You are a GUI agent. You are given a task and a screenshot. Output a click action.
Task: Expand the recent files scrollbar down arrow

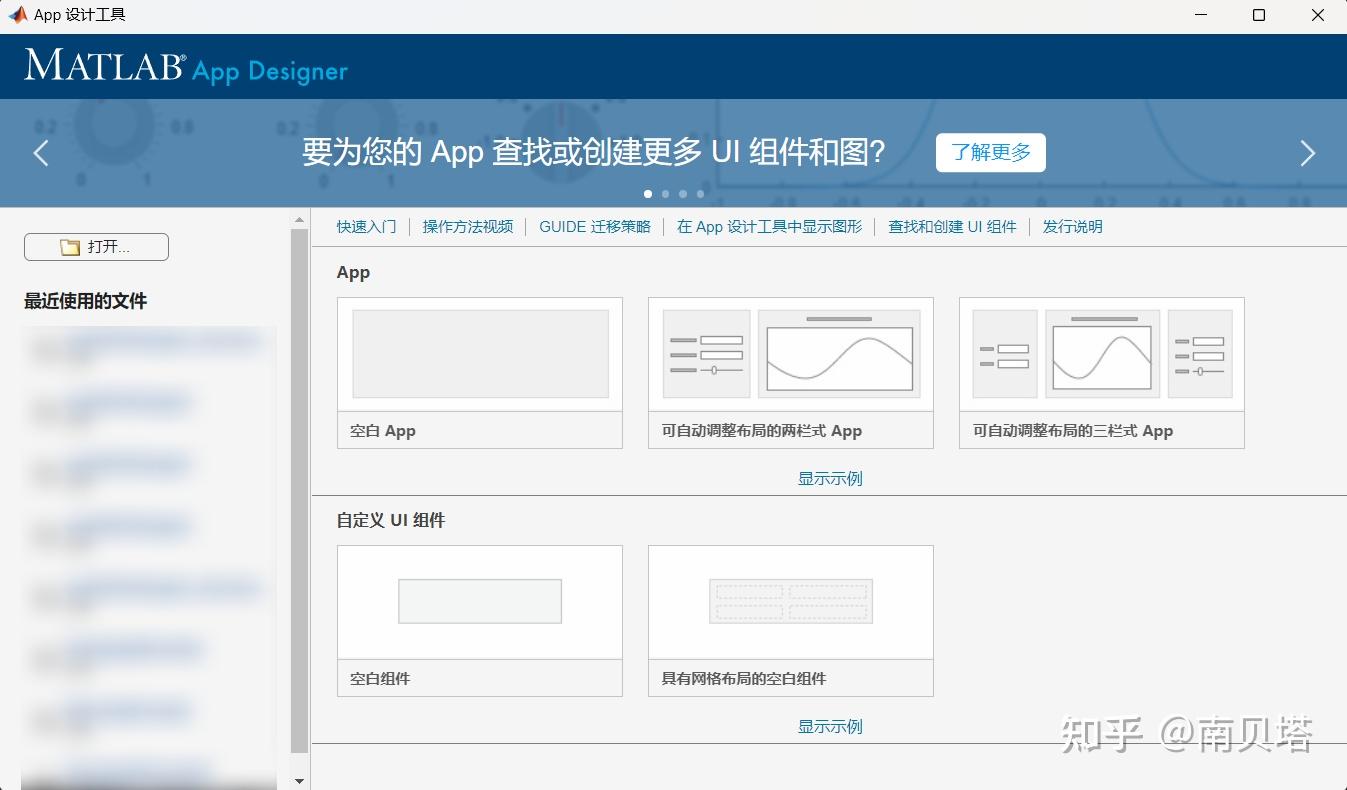(x=298, y=779)
